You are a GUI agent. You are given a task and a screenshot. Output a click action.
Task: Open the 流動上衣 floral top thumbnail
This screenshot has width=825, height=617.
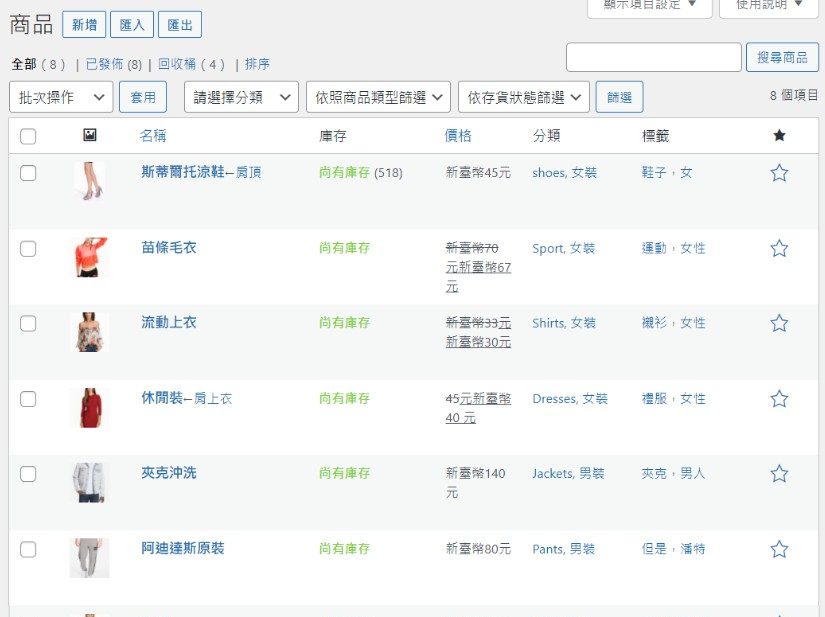[x=89, y=332]
